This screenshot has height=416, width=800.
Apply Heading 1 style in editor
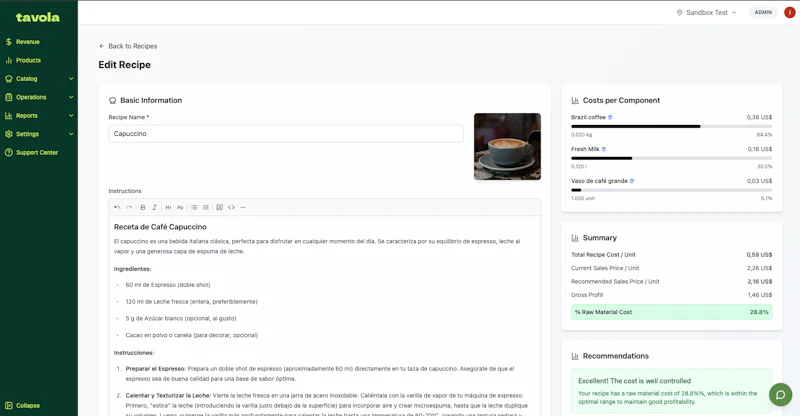coord(168,207)
